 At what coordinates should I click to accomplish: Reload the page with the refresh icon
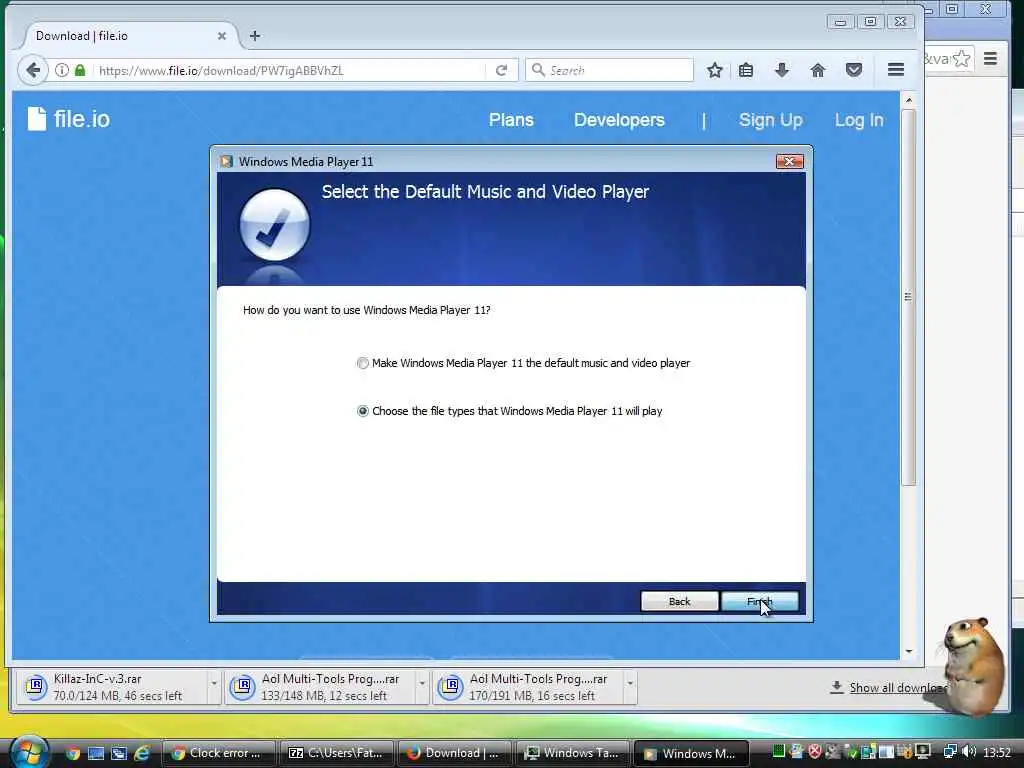coord(502,70)
